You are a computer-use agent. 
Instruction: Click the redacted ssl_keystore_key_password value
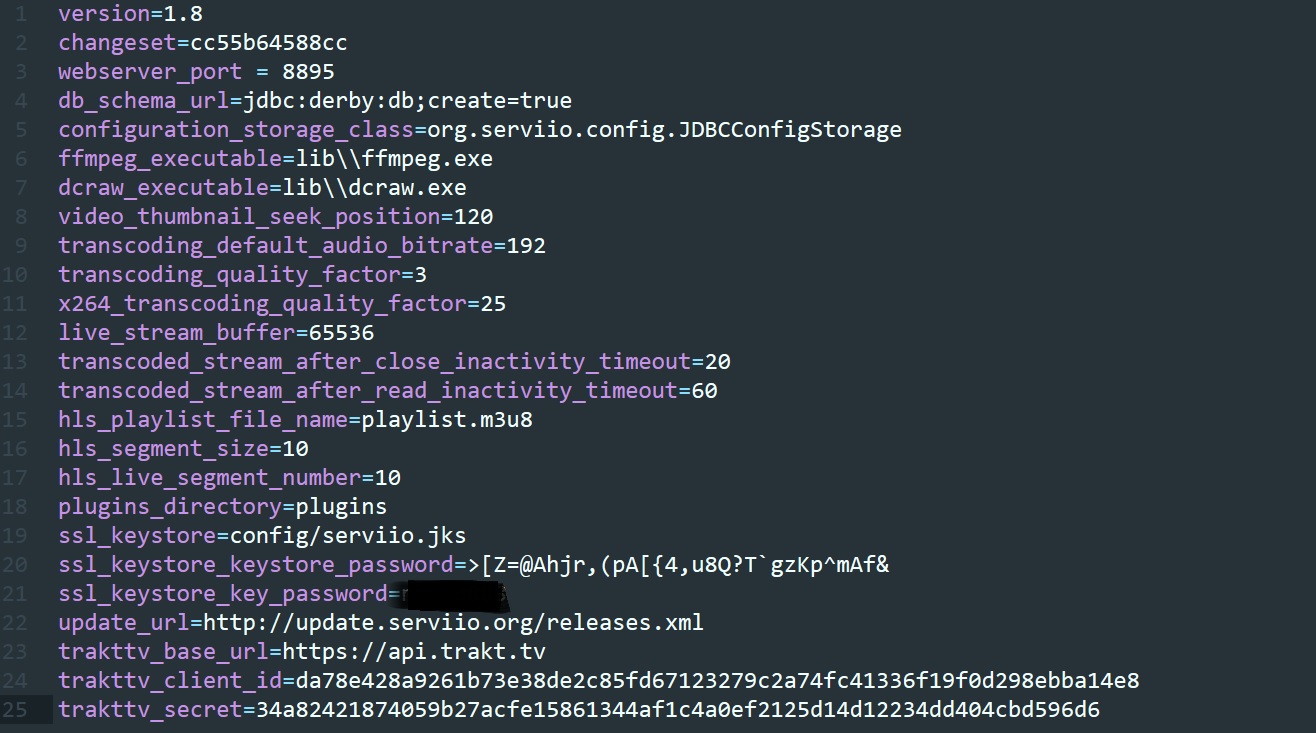click(x=454, y=595)
